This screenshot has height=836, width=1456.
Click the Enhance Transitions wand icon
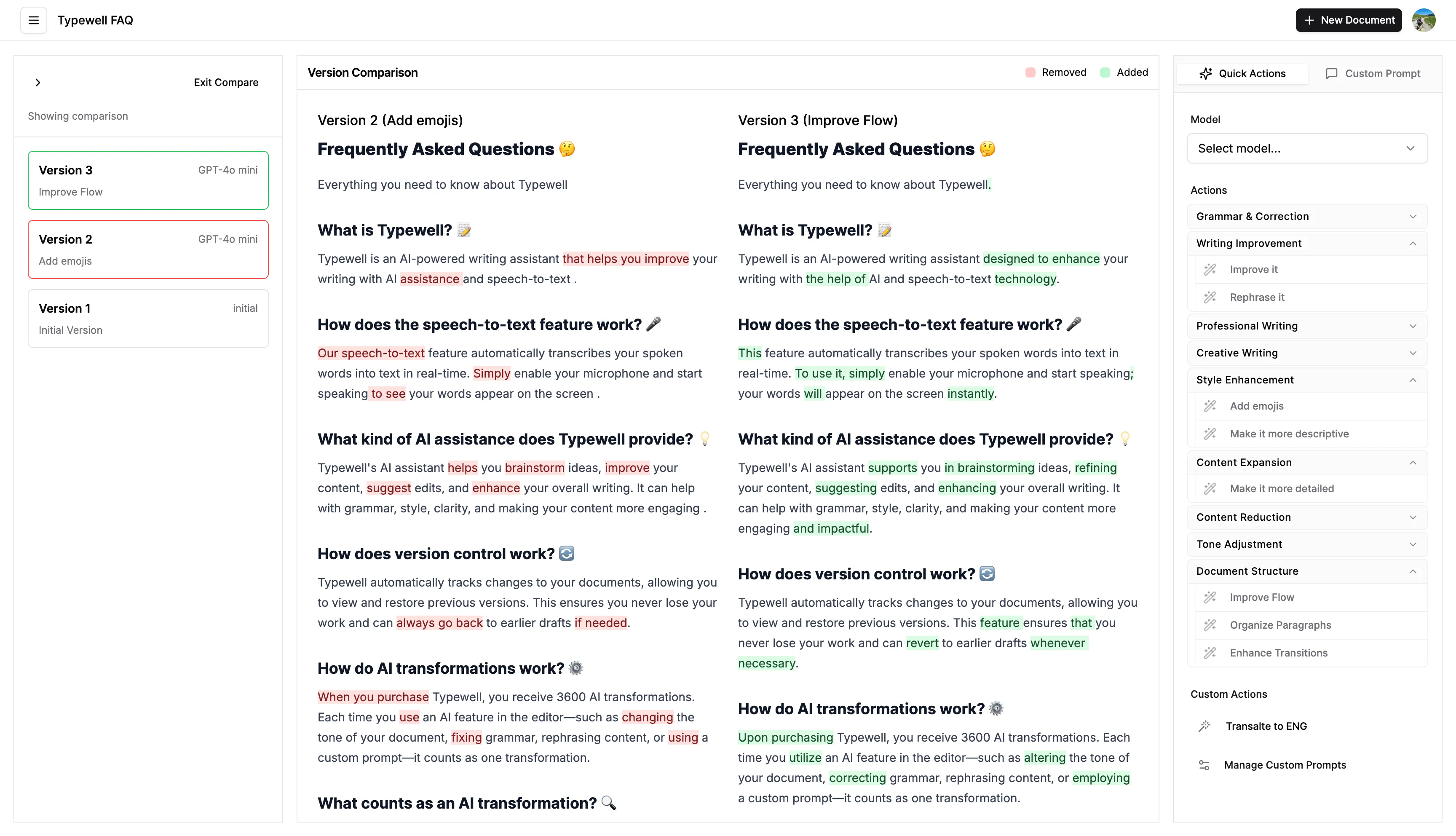(1210, 653)
